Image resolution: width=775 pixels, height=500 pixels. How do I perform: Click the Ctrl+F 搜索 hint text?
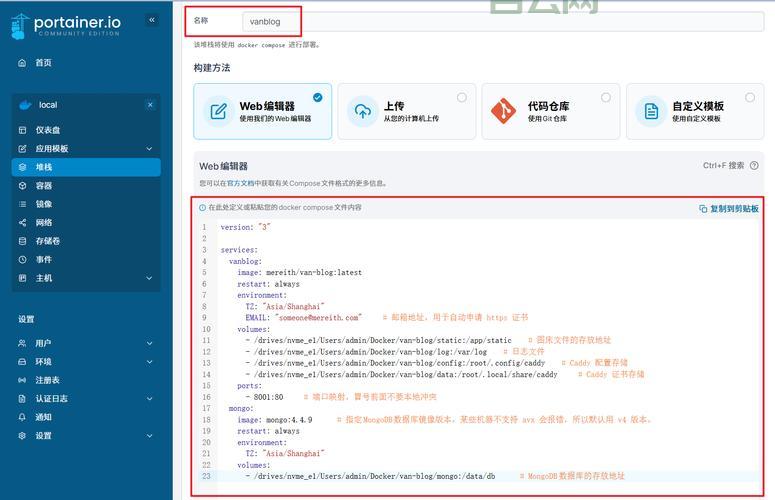pyautogui.click(x=723, y=166)
